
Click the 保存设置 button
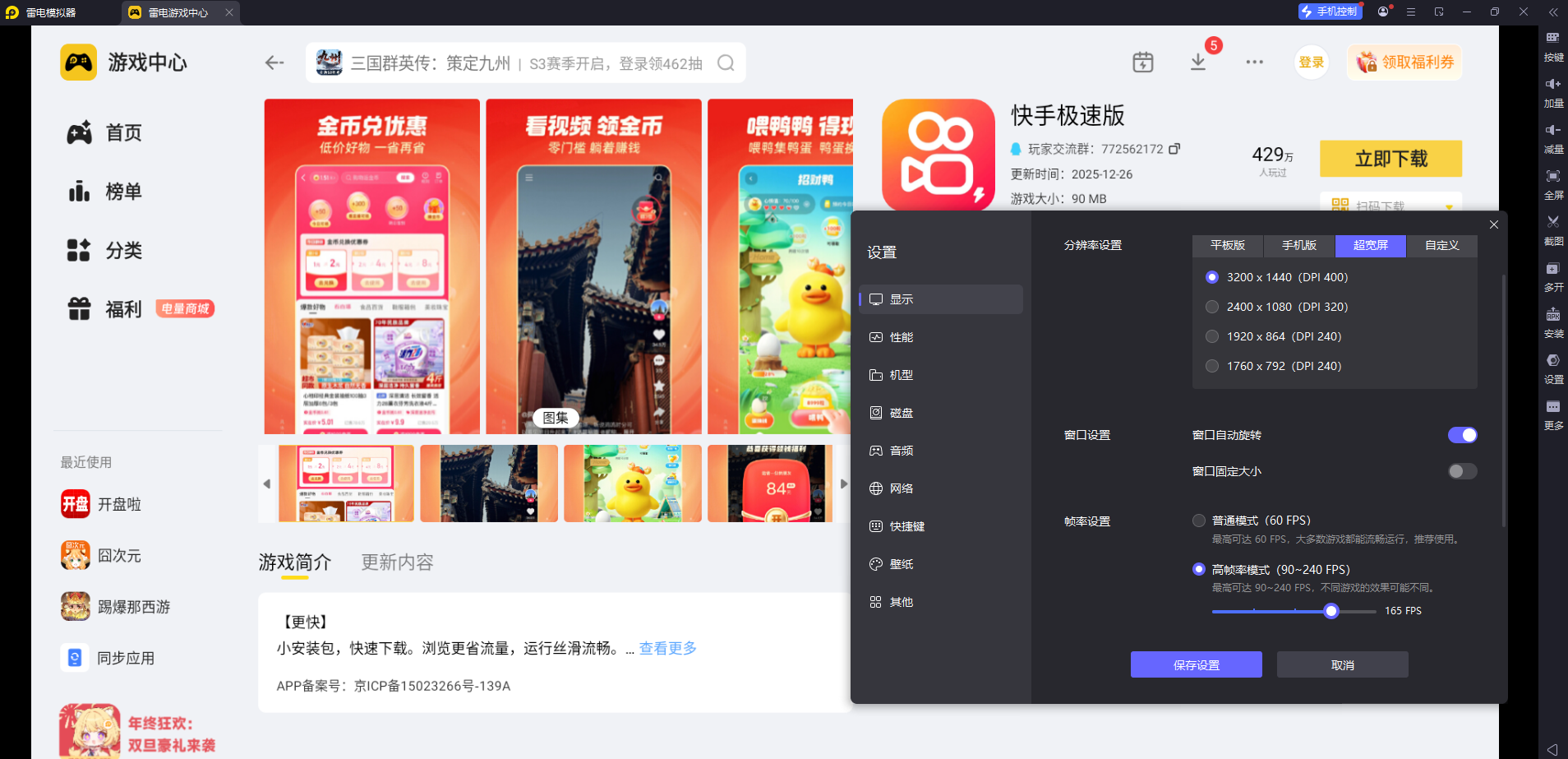[1197, 664]
